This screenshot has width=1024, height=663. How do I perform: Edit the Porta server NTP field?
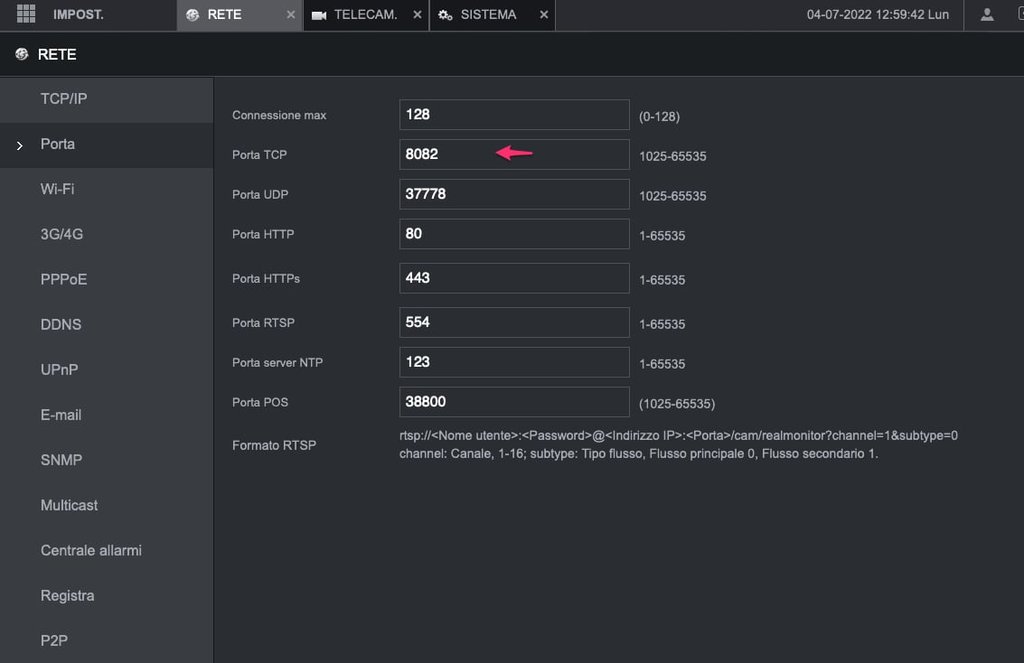(514, 363)
